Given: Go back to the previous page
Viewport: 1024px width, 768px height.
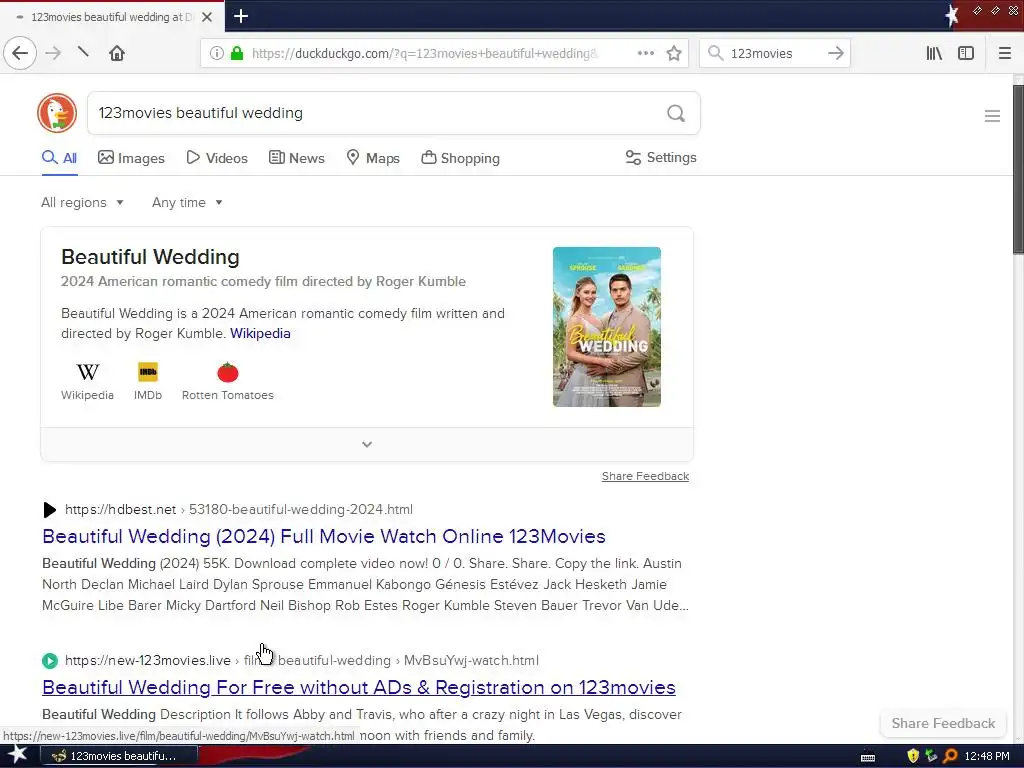Looking at the screenshot, I should 20,53.
